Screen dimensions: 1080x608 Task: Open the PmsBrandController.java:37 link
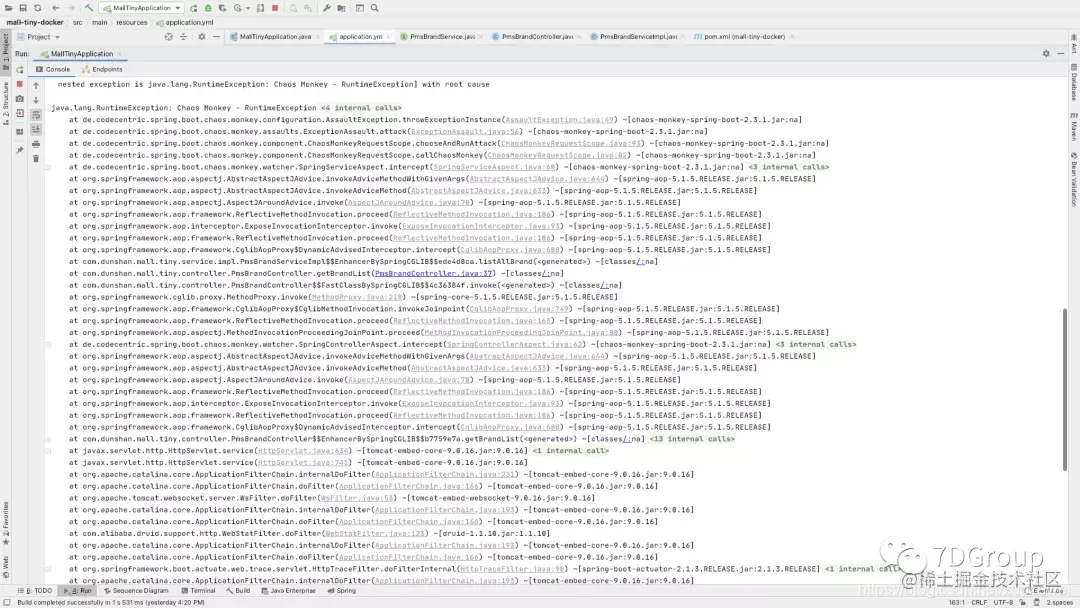pos(433,273)
